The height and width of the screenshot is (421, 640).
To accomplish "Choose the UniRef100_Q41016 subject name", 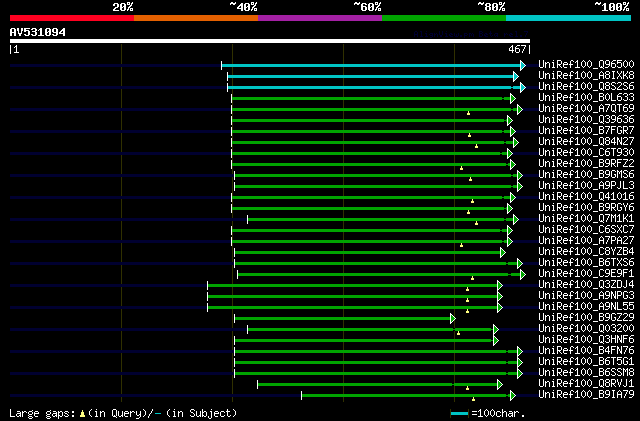I will tap(586, 197).
